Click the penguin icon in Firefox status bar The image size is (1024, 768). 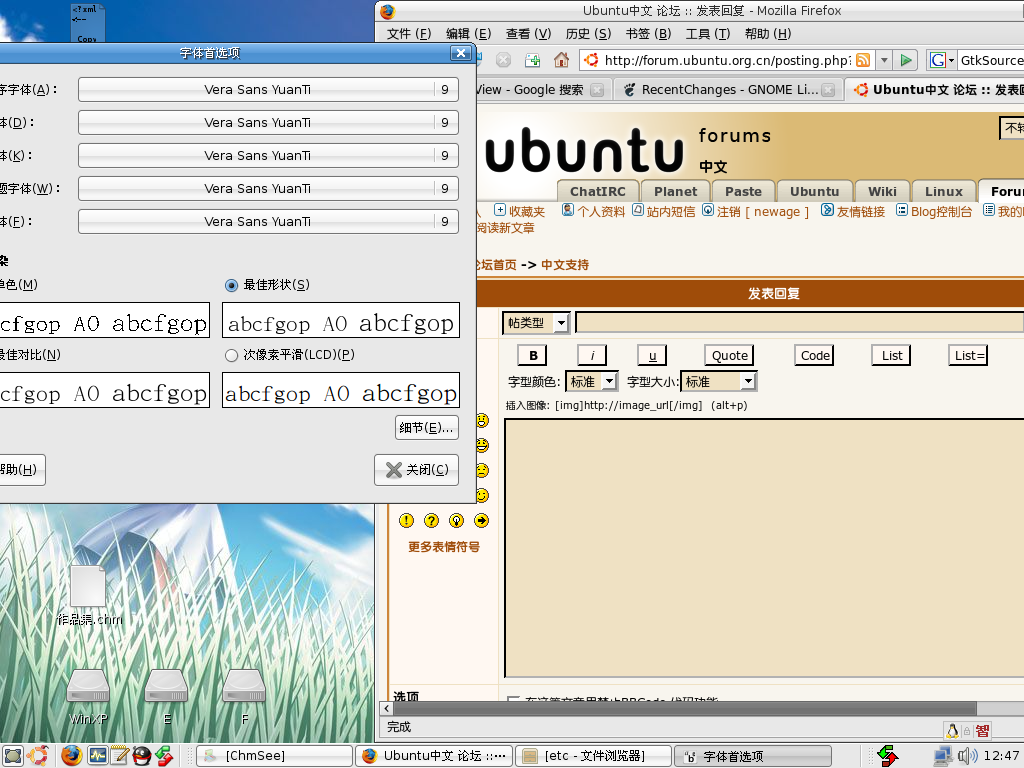pos(952,730)
